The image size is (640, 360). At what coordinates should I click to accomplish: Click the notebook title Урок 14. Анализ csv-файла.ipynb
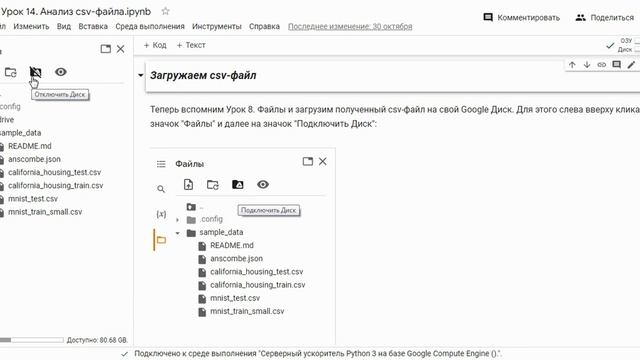[76, 11]
